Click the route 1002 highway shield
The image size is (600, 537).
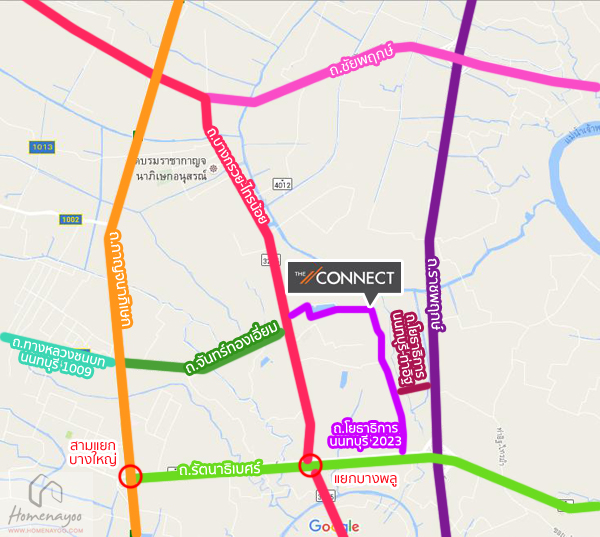[x=71, y=219]
